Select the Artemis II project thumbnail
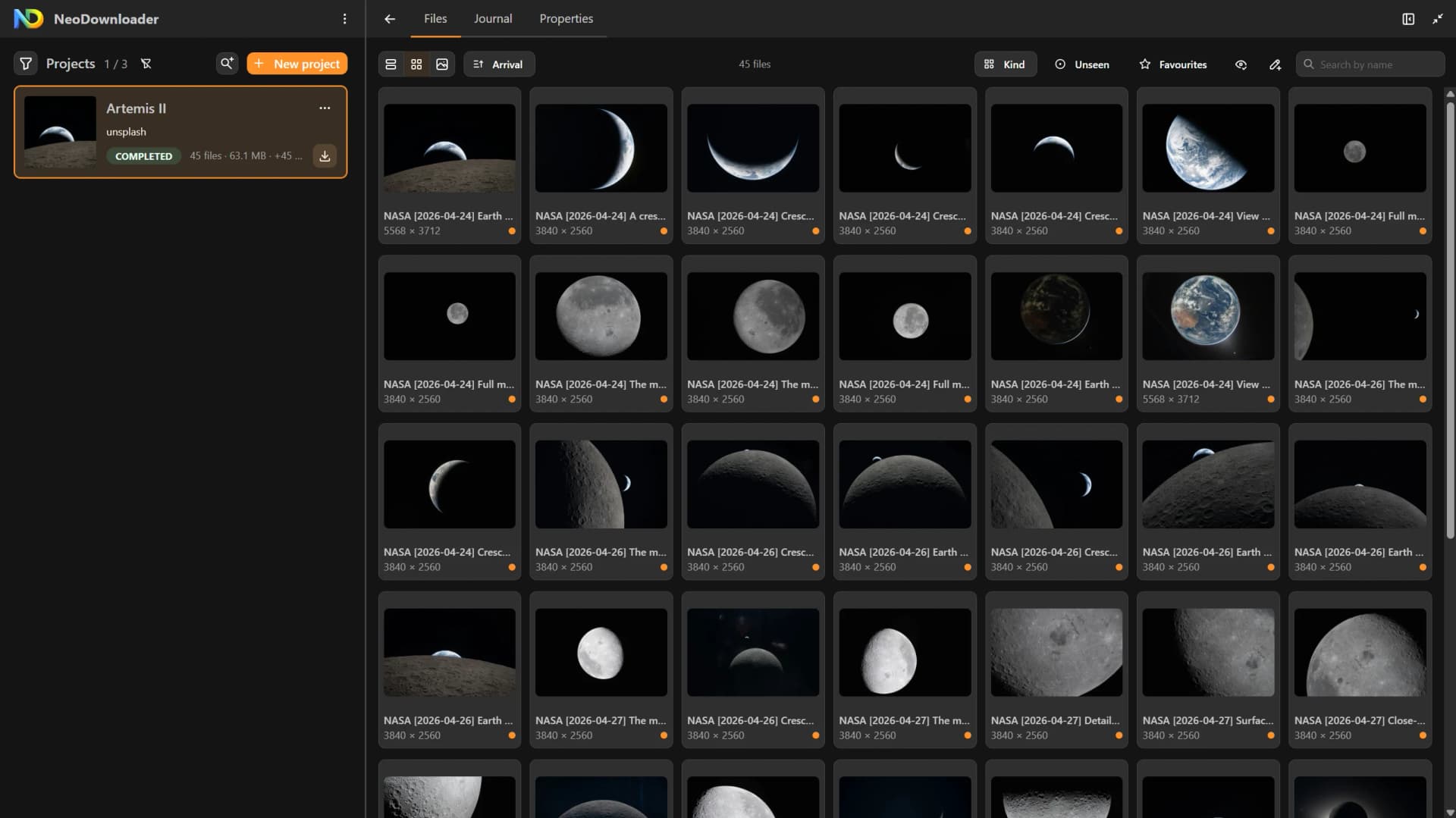1456x818 pixels. point(60,132)
